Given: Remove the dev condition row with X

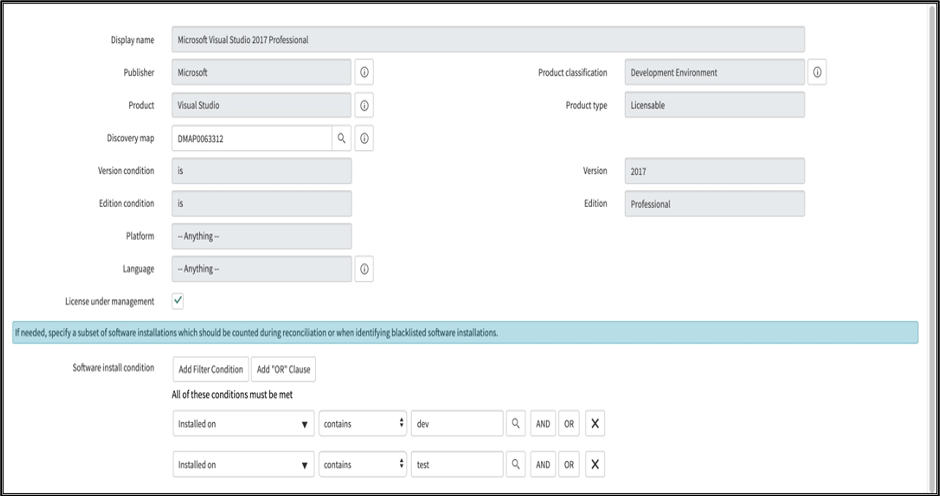Looking at the screenshot, I should tap(595, 423).
